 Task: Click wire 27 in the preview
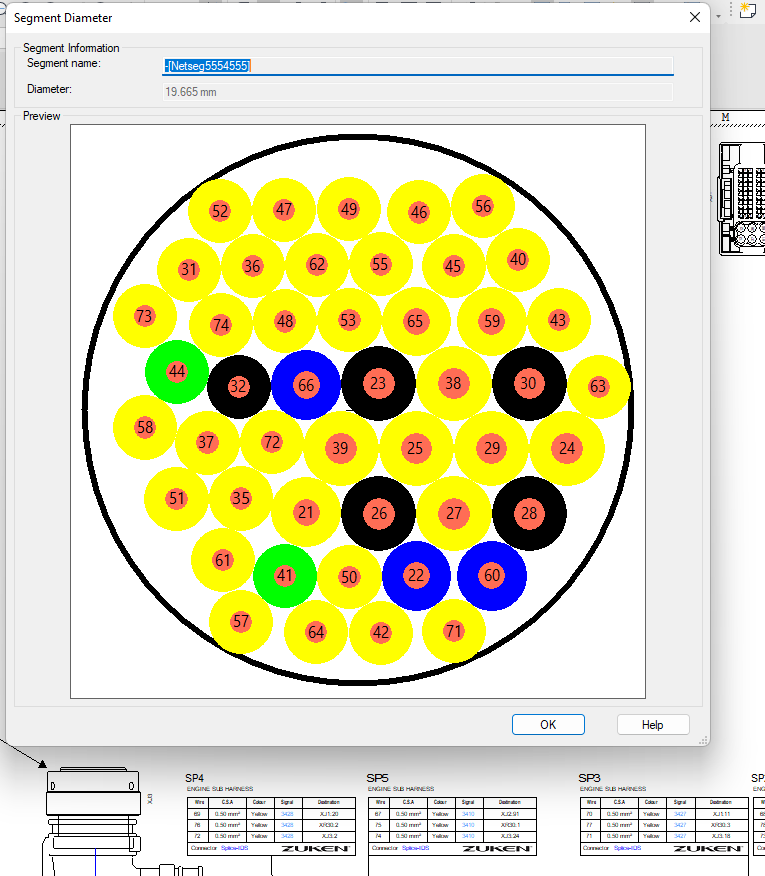pos(454,513)
